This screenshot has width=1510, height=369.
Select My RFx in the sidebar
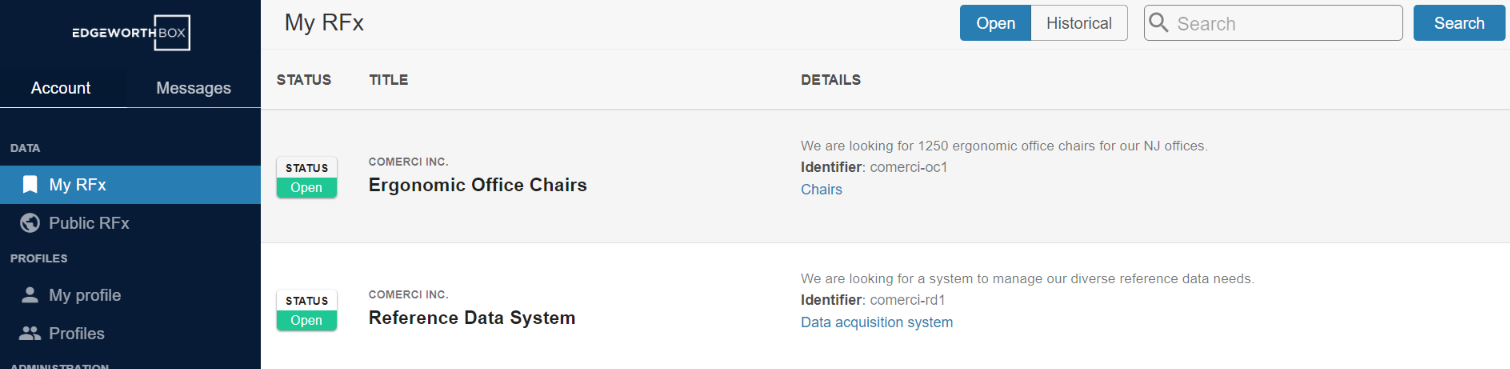tap(130, 185)
